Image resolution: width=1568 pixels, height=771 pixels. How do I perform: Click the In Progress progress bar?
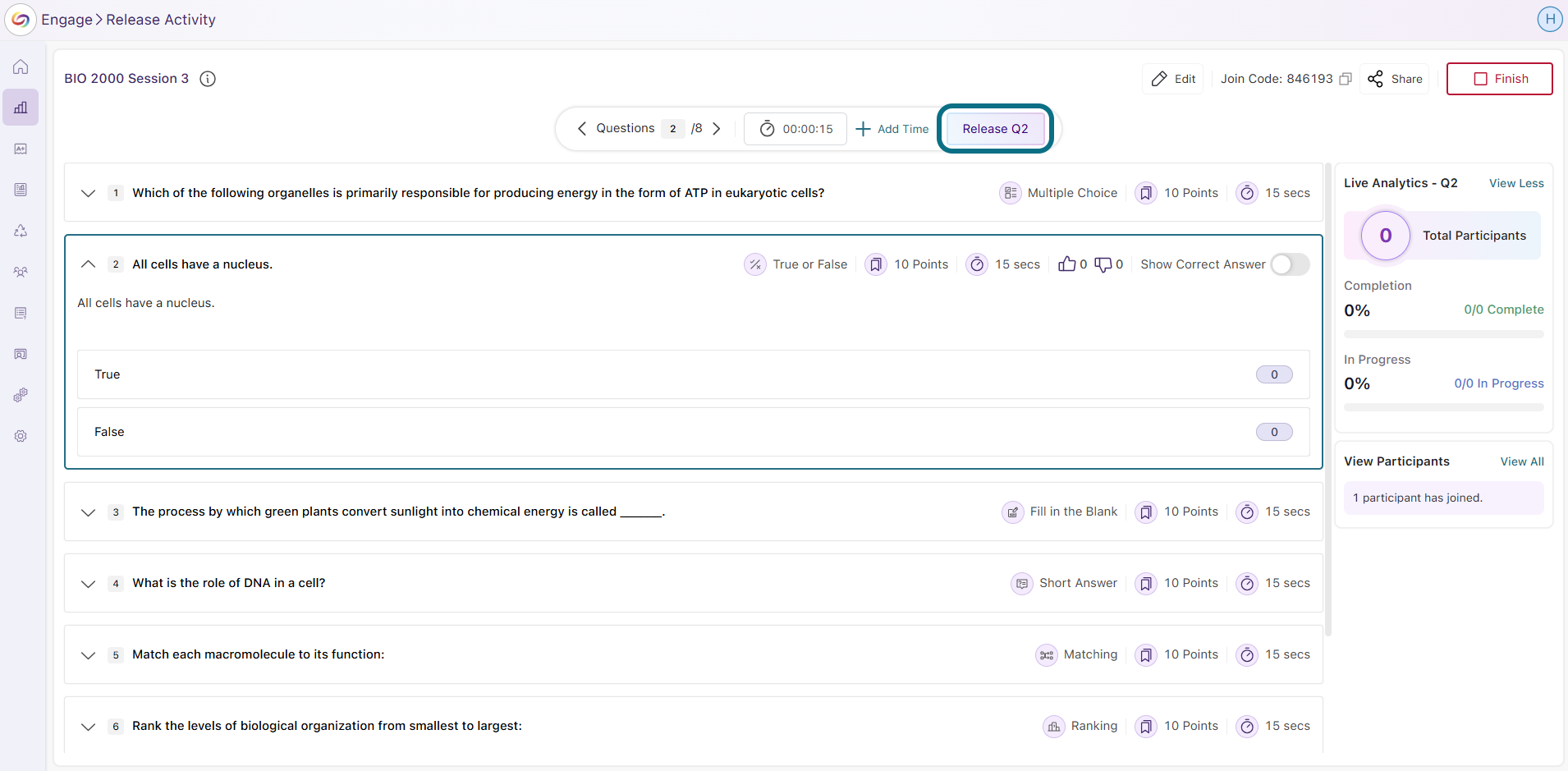pyautogui.click(x=1443, y=407)
